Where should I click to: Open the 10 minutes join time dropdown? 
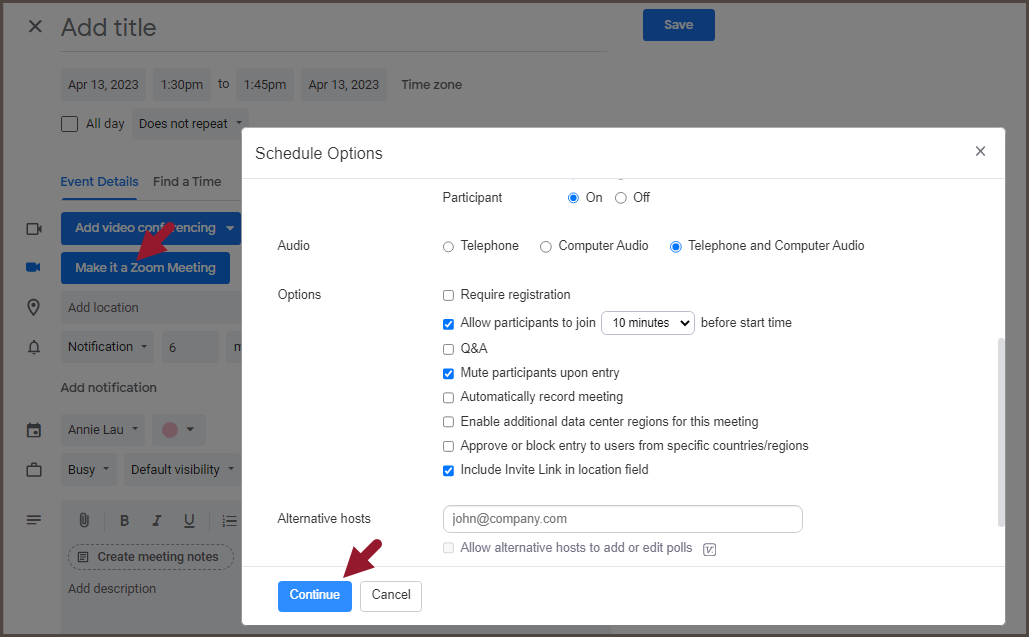point(647,323)
